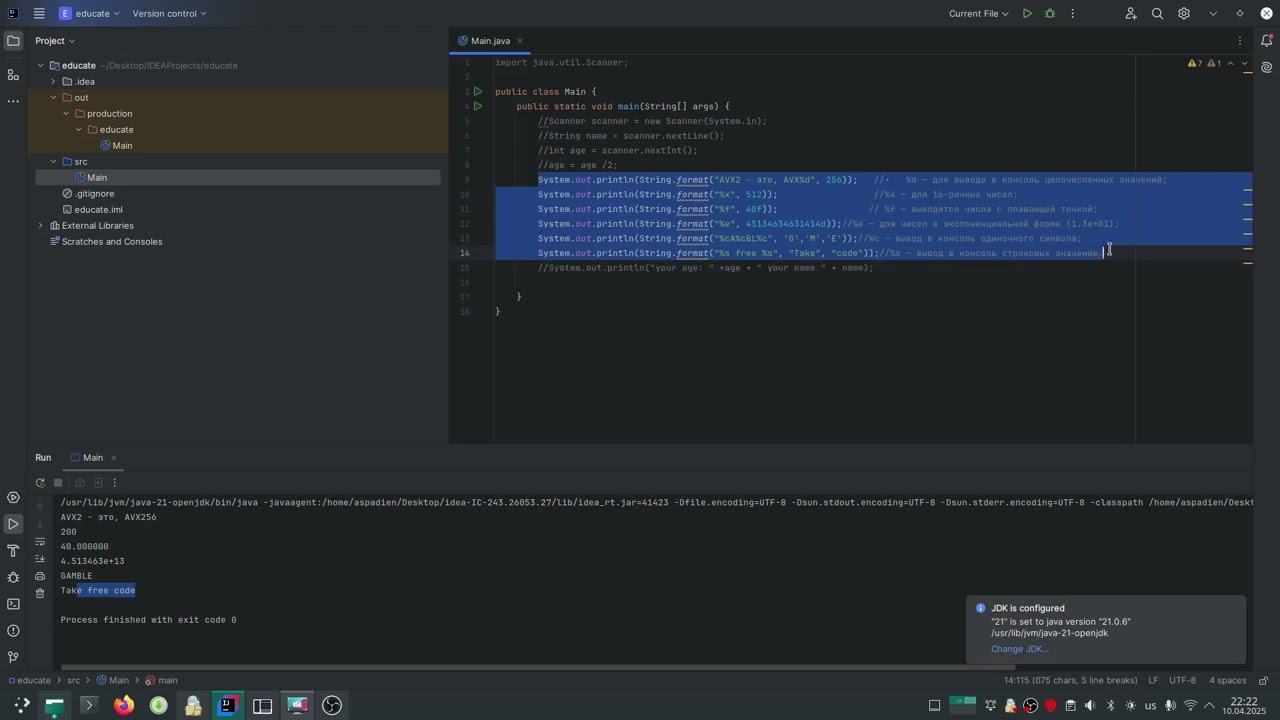Open the Structure tool window icon
The width and height of the screenshot is (1280, 720).
(x=13, y=75)
